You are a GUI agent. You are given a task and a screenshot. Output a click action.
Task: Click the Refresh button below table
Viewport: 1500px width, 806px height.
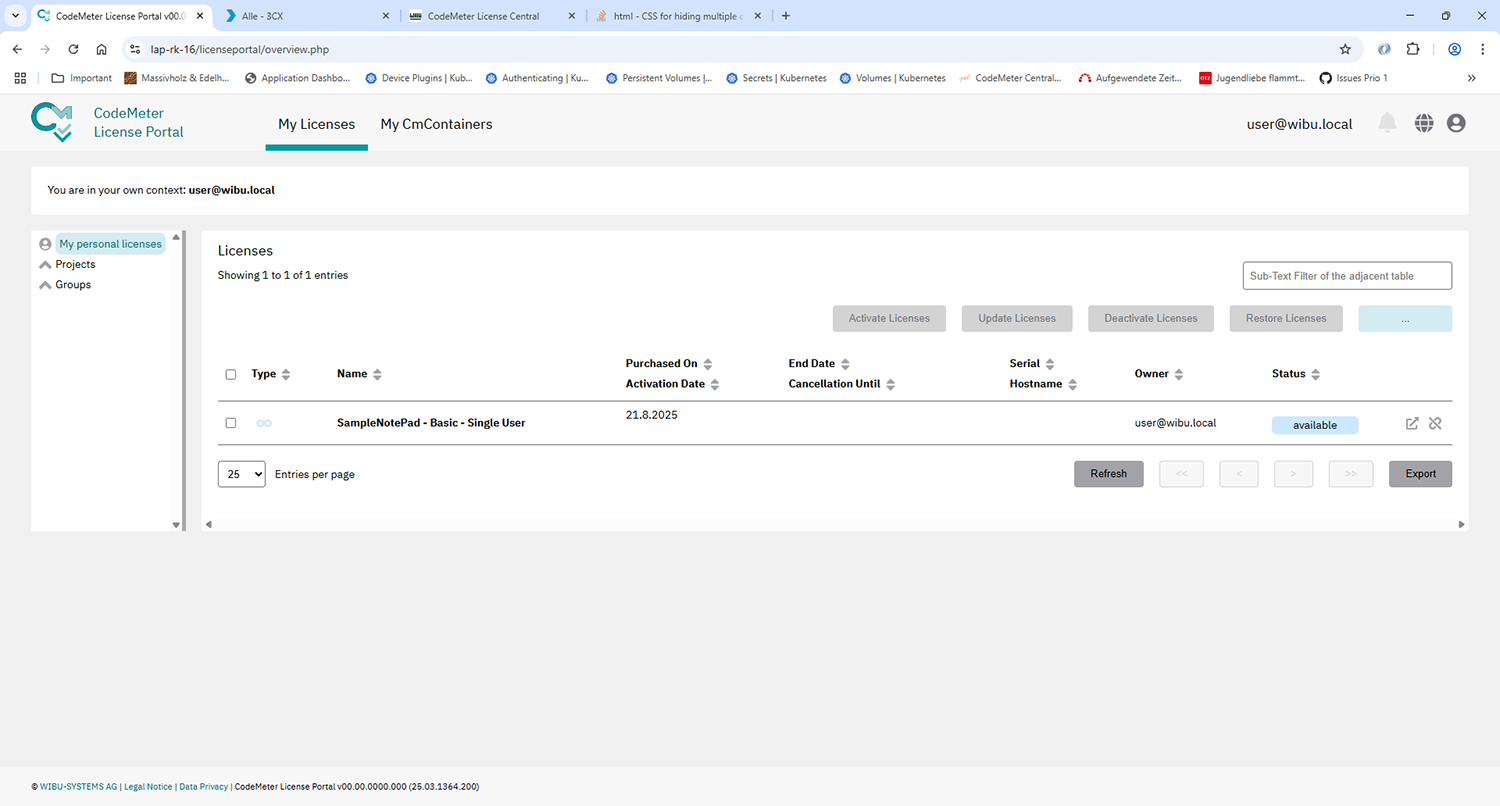[x=1109, y=474]
